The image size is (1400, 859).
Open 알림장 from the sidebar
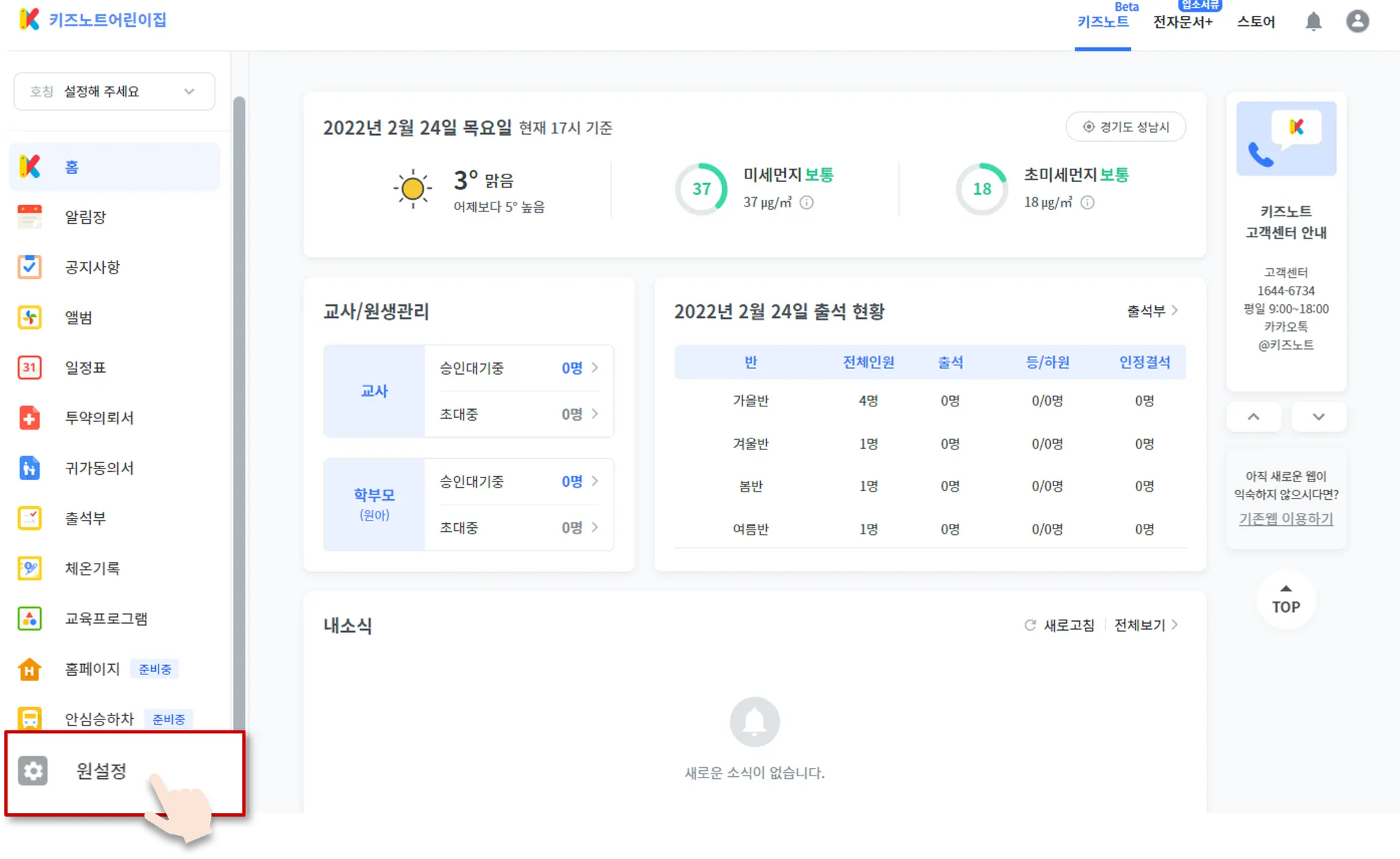coord(85,217)
